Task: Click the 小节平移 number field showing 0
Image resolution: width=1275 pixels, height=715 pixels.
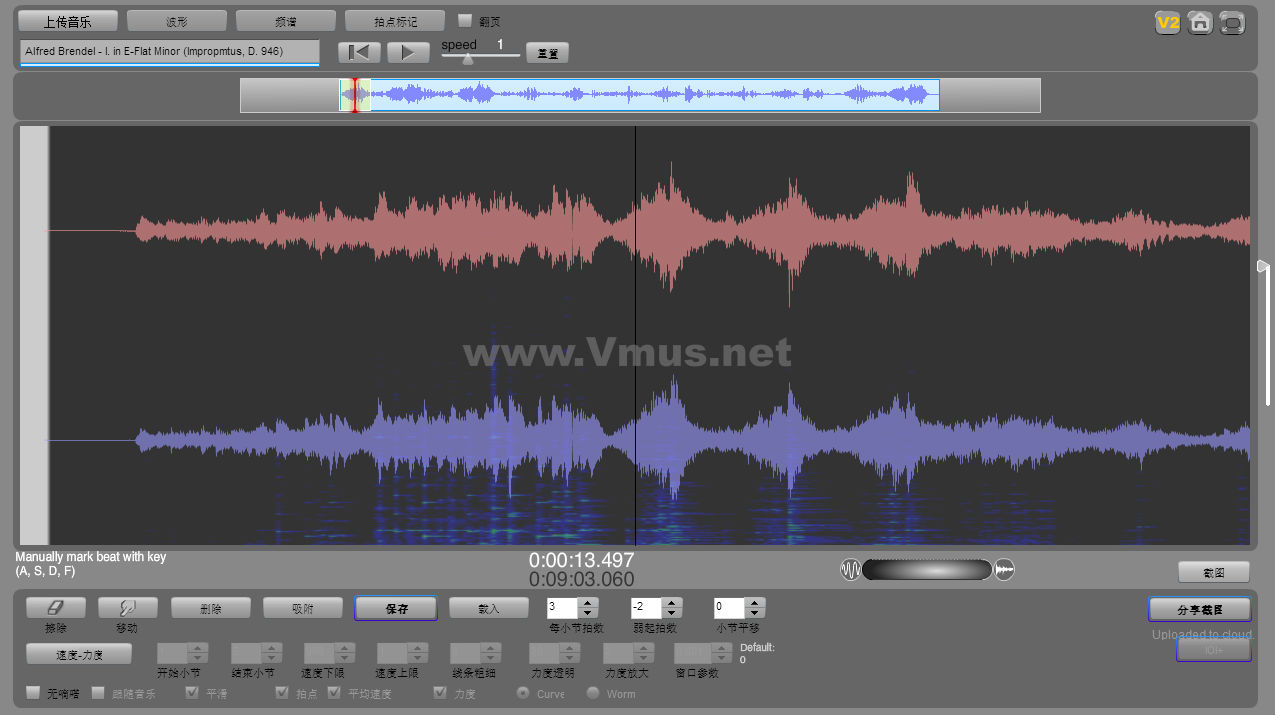Action: point(730,608)
